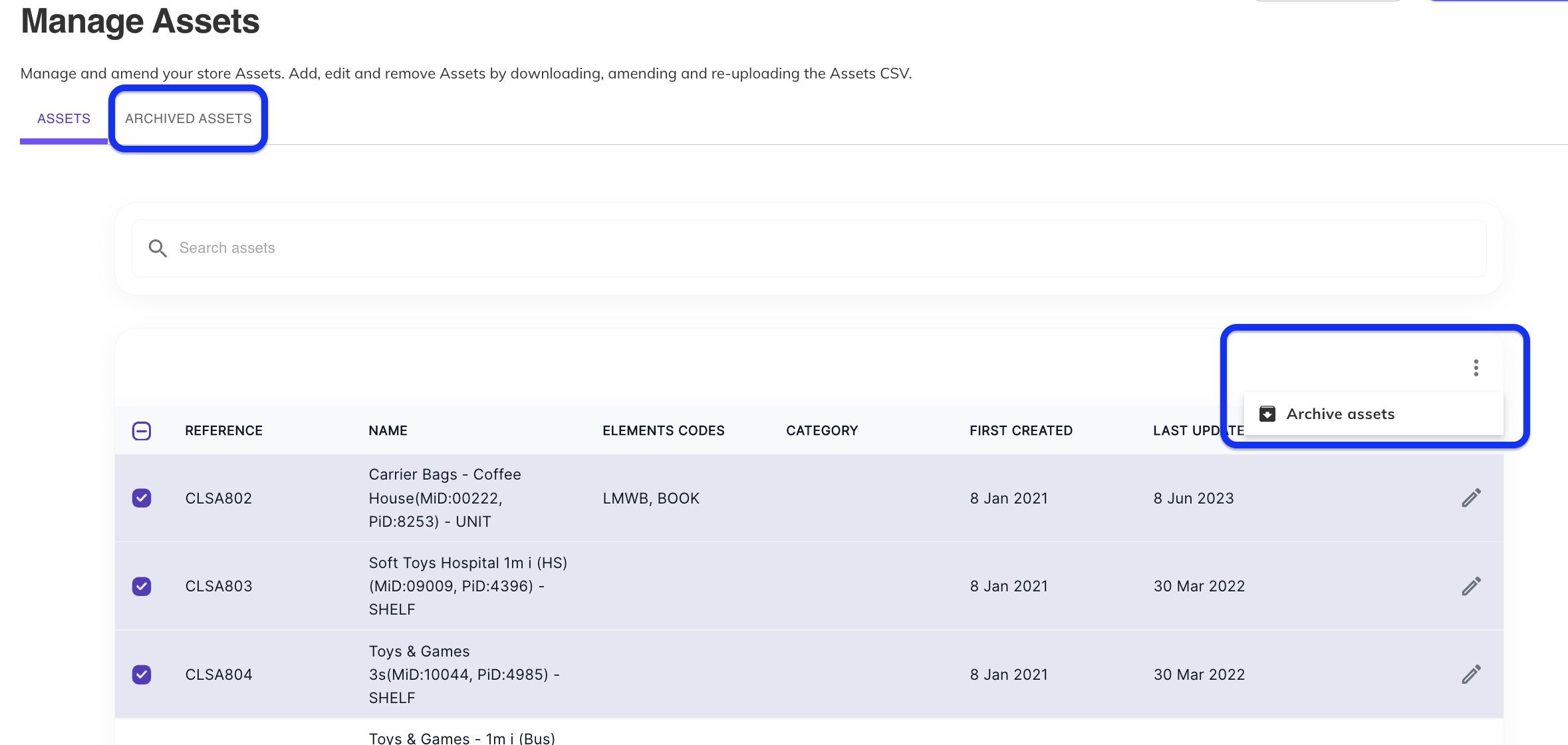The image size is (1568, 745).
Task: Edit asset CLSA804 with pencil icon
Action: [x=1471, y=674]
